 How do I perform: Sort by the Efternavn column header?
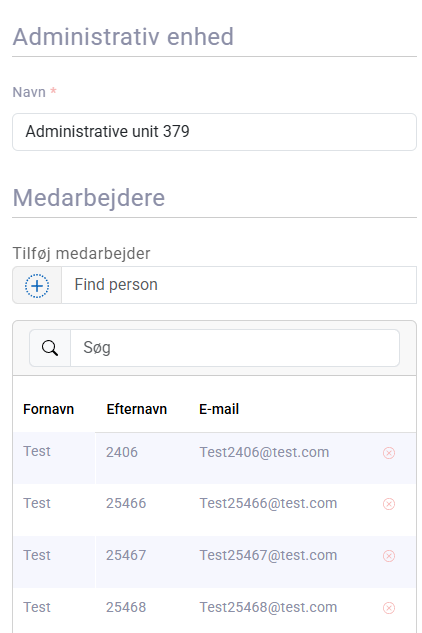point(136,409)
